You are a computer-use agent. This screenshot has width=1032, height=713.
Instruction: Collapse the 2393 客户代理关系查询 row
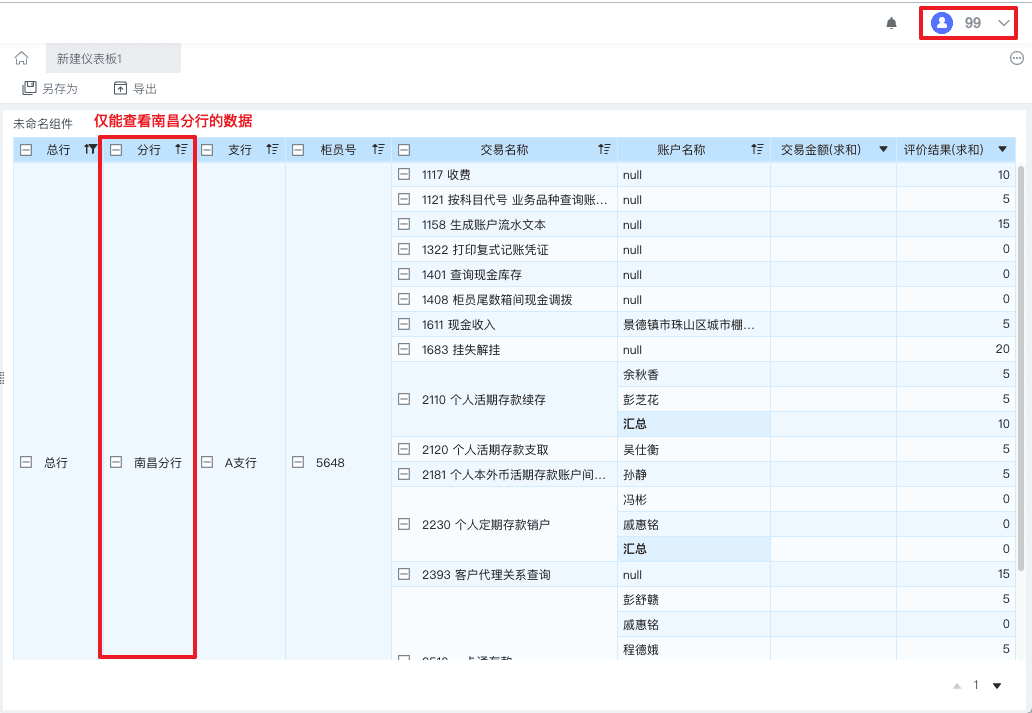coord(404,574)
